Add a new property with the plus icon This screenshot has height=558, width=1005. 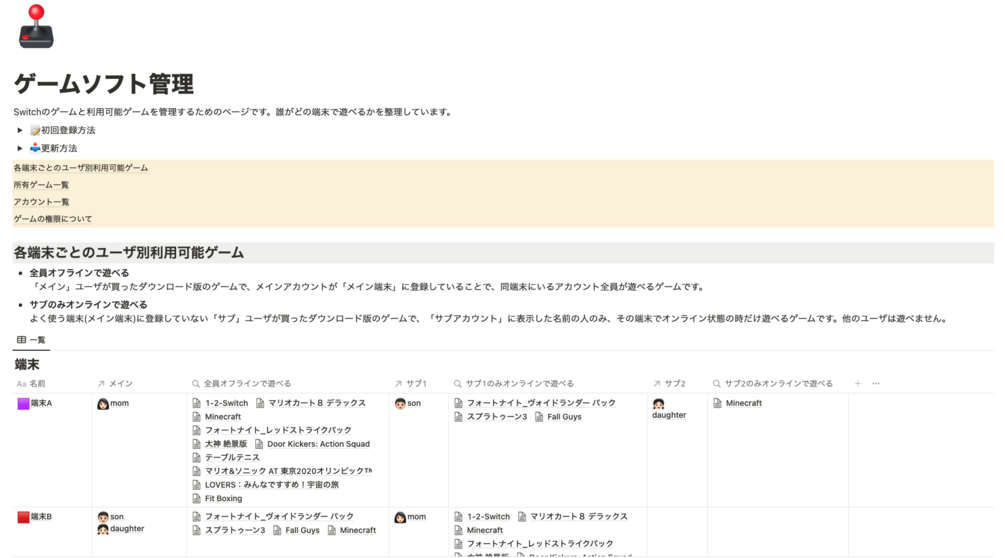coord(858,384)
